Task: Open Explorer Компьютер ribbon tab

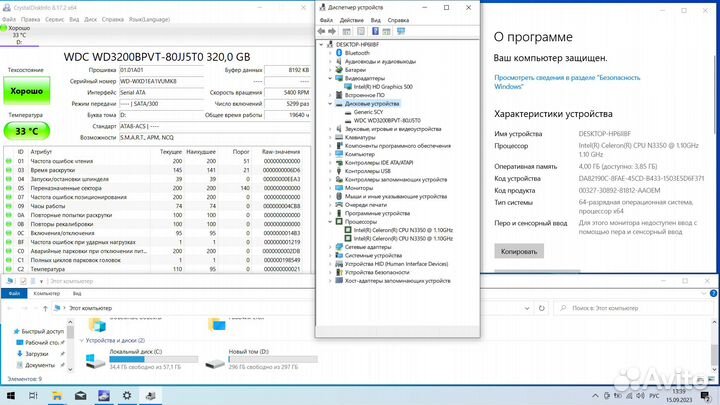Action: point(46,293)
